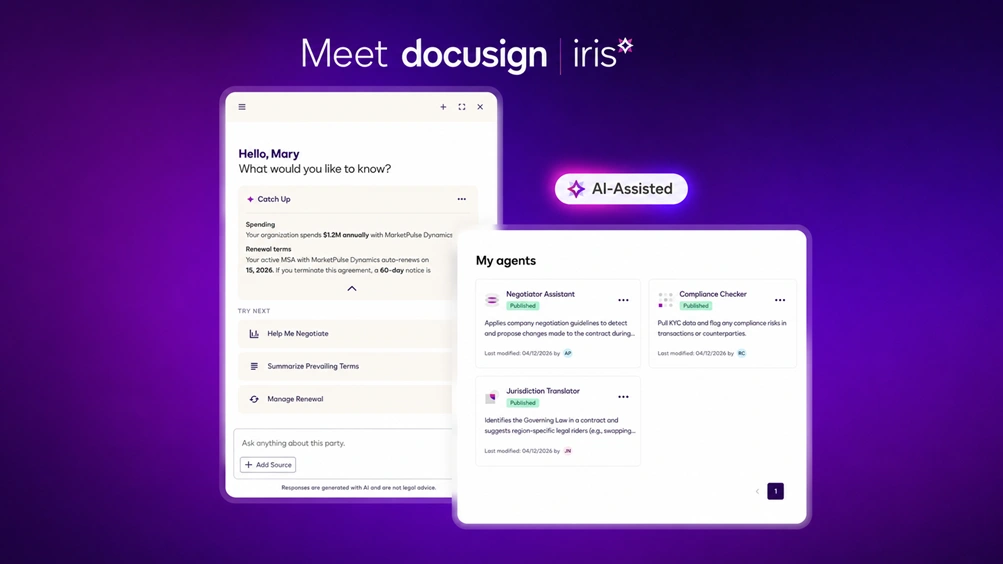The height and width of the screenshot is (564, 1003).
Task: Click the RC avatar on Compliance Checker
Action: click(741, 353)
